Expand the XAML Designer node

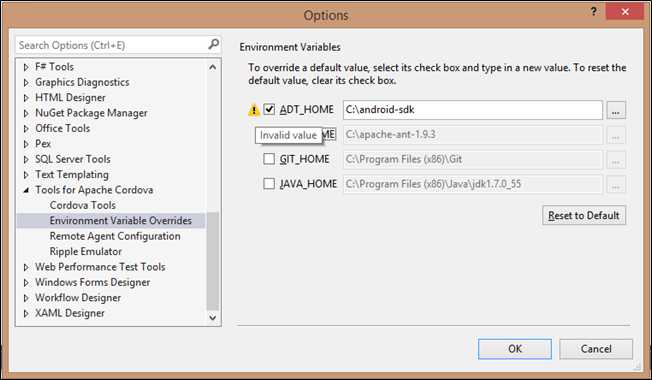tap(26, 313)
